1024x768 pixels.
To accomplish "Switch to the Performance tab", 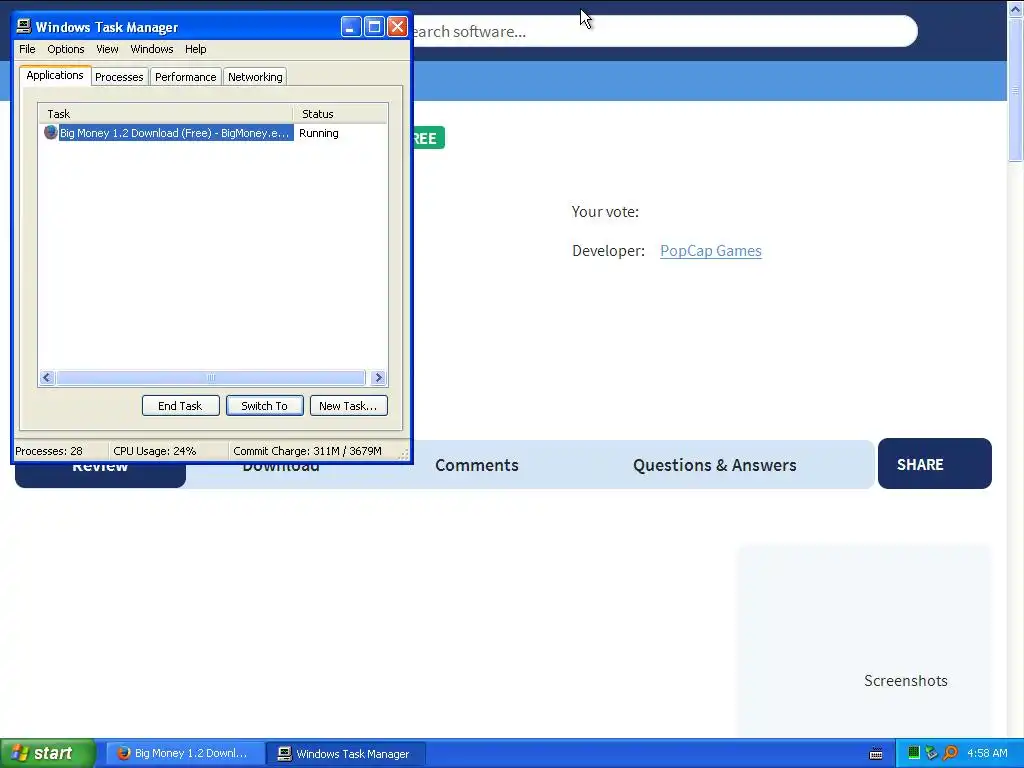I will (x=185, y=77).
